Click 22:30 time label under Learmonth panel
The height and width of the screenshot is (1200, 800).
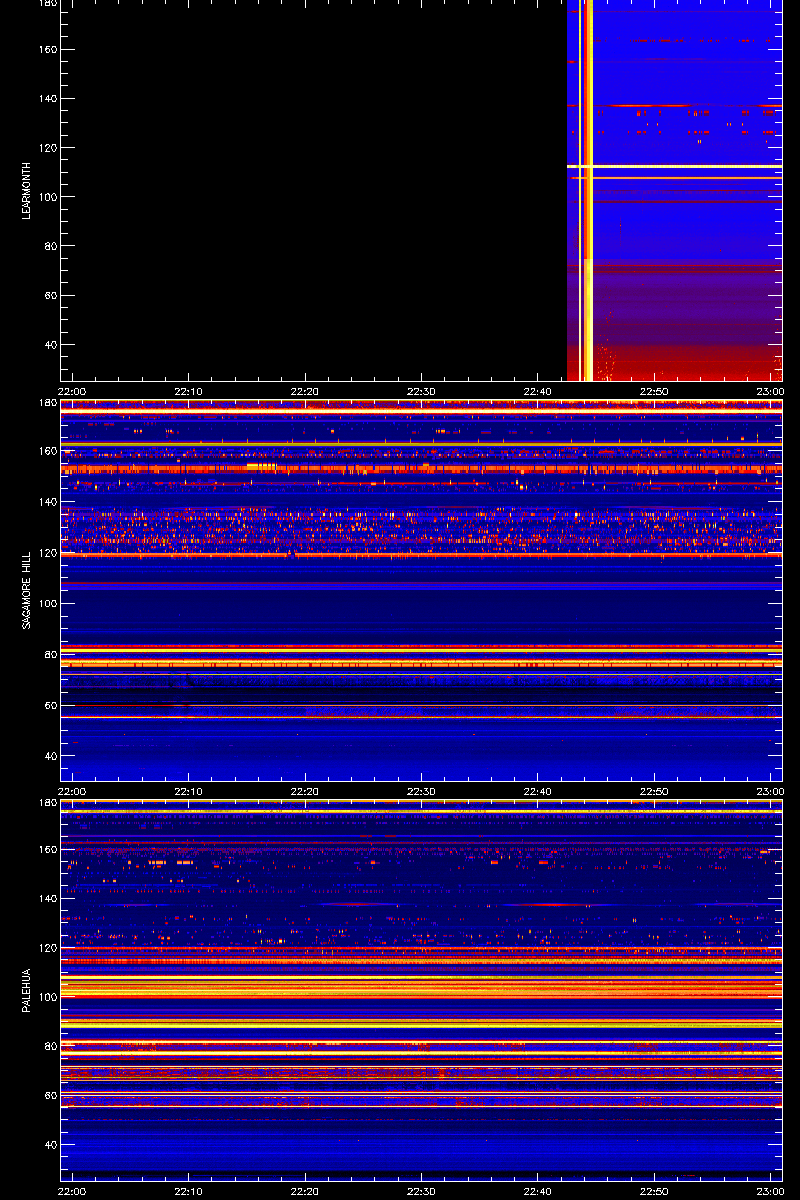tap(421, 392)
